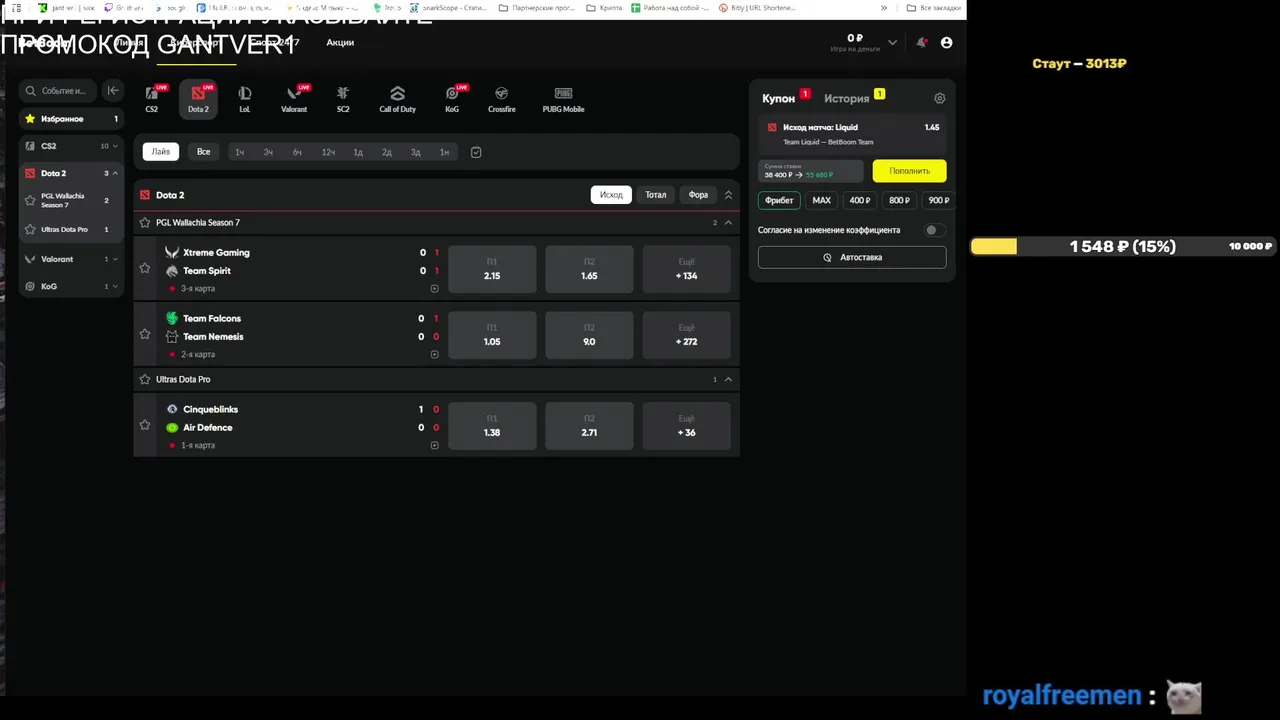Choose the 400 ₽ quick stake
The image size is (1280, 720).
pos(859,200)
